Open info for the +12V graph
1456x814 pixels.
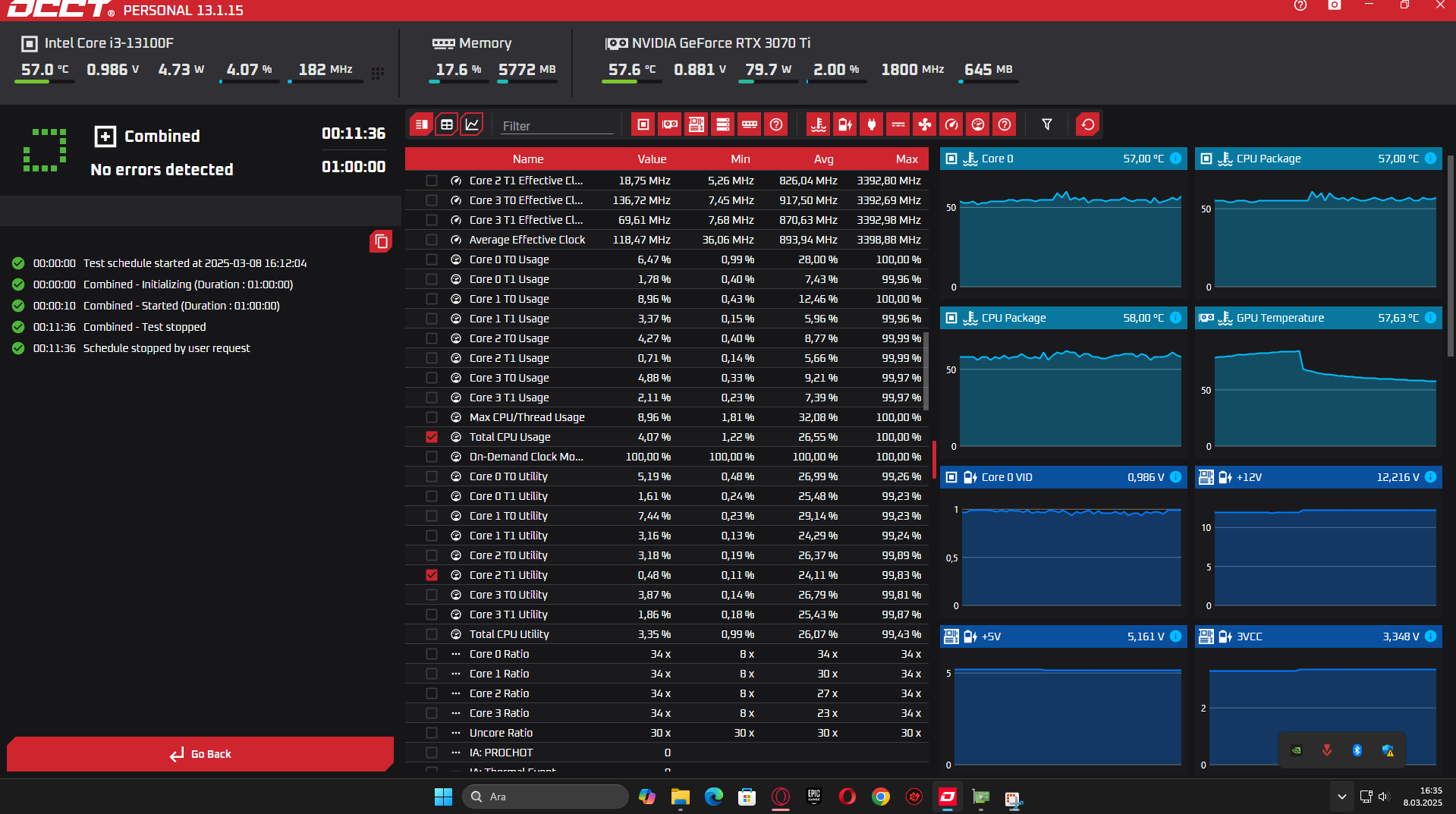click(x=1430, y=477)
